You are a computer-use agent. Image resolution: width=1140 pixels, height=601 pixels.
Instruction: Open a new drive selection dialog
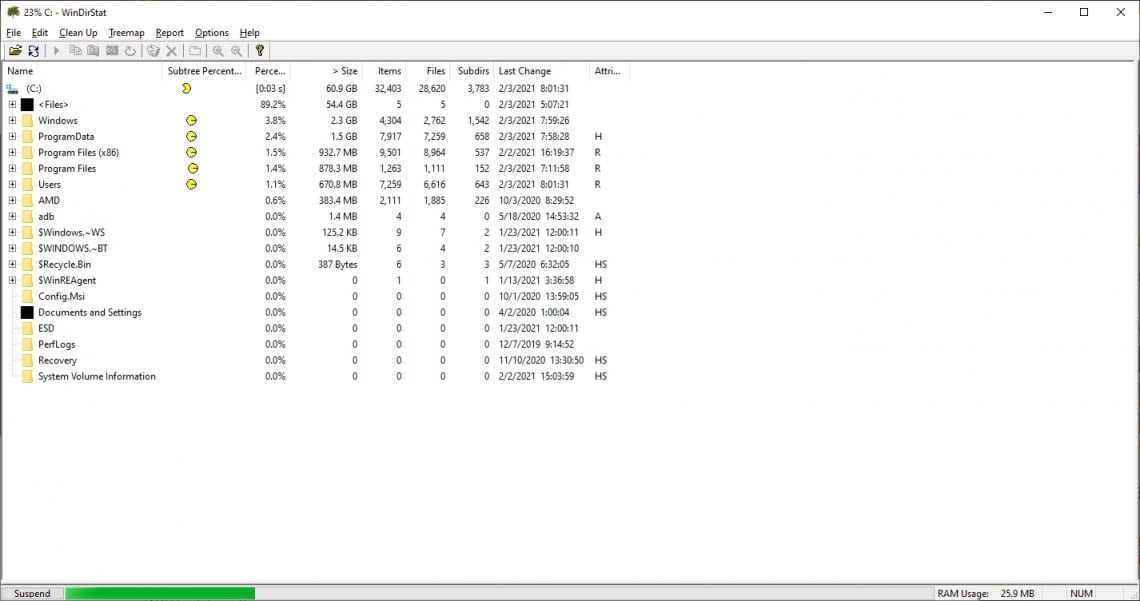14,50
